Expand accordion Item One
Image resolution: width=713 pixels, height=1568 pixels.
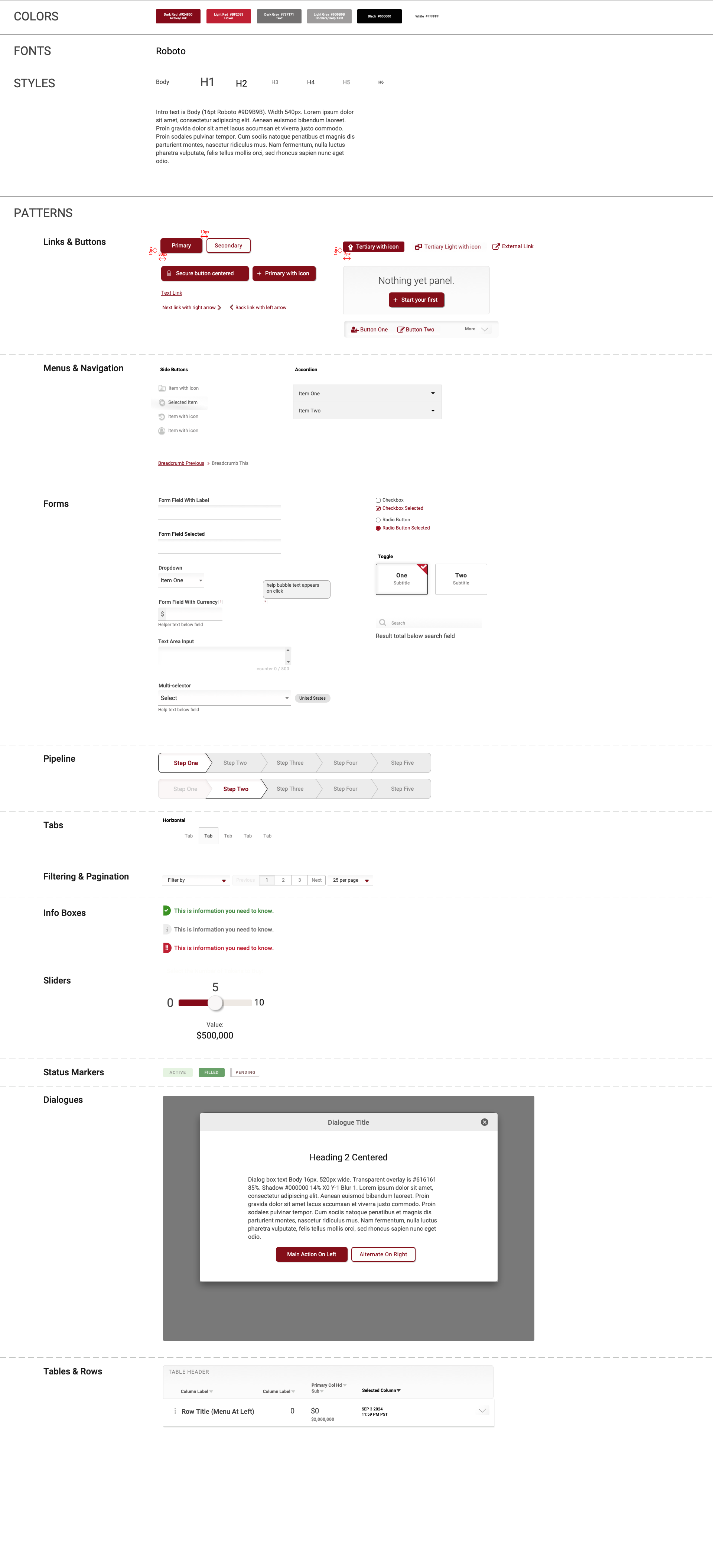pyautogui.click(x=367, y=393)
